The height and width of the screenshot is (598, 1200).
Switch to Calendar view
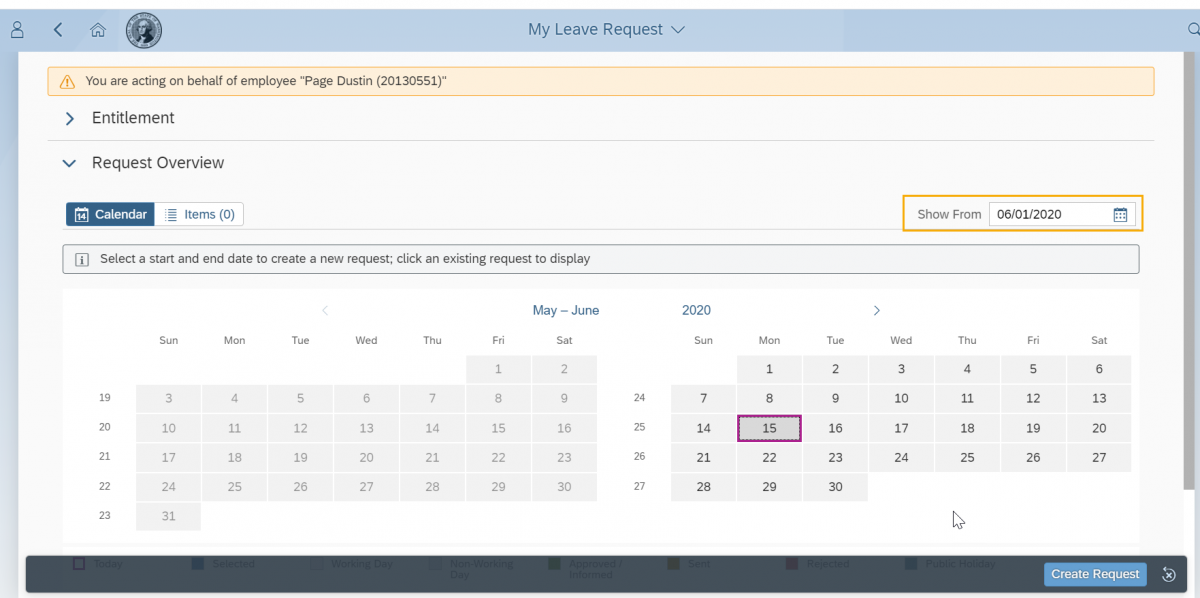point(111,214)
